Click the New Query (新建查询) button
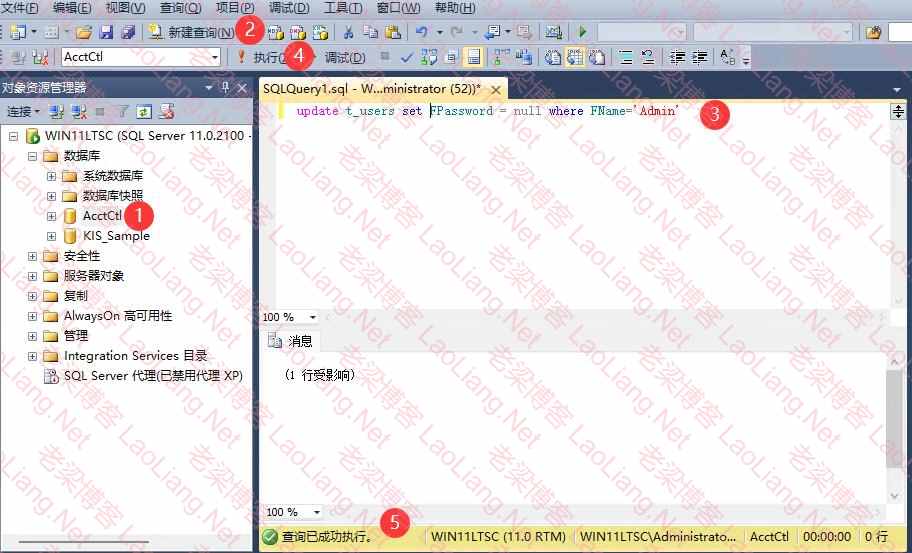 point(191,32)
